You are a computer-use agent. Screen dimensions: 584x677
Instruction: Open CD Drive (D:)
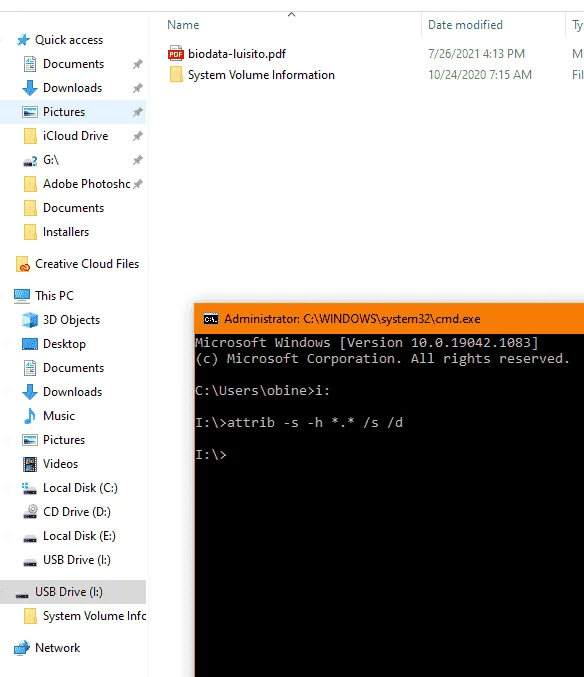point(77,512)
